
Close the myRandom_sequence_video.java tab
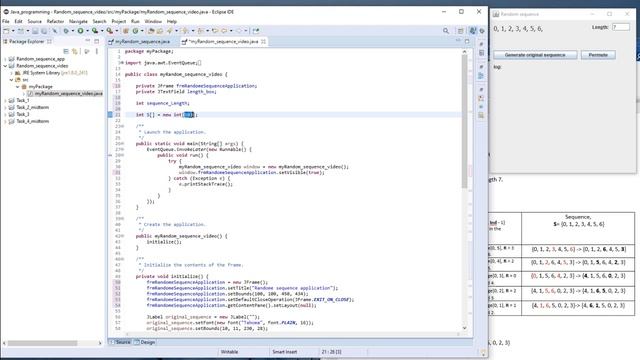tap(263, 41)
